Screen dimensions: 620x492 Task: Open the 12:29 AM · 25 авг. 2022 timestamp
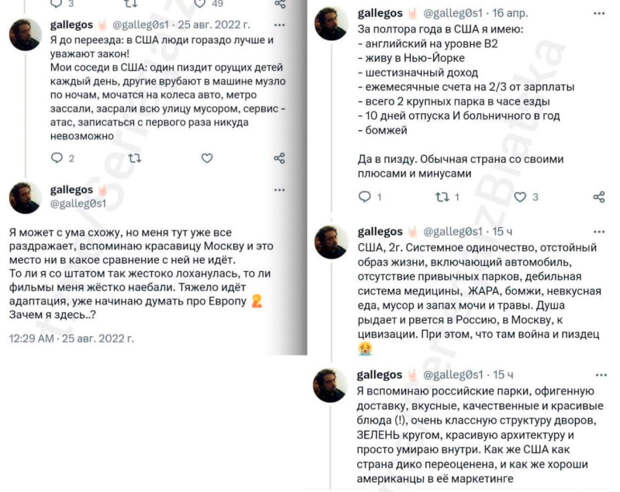coord(72,339)
